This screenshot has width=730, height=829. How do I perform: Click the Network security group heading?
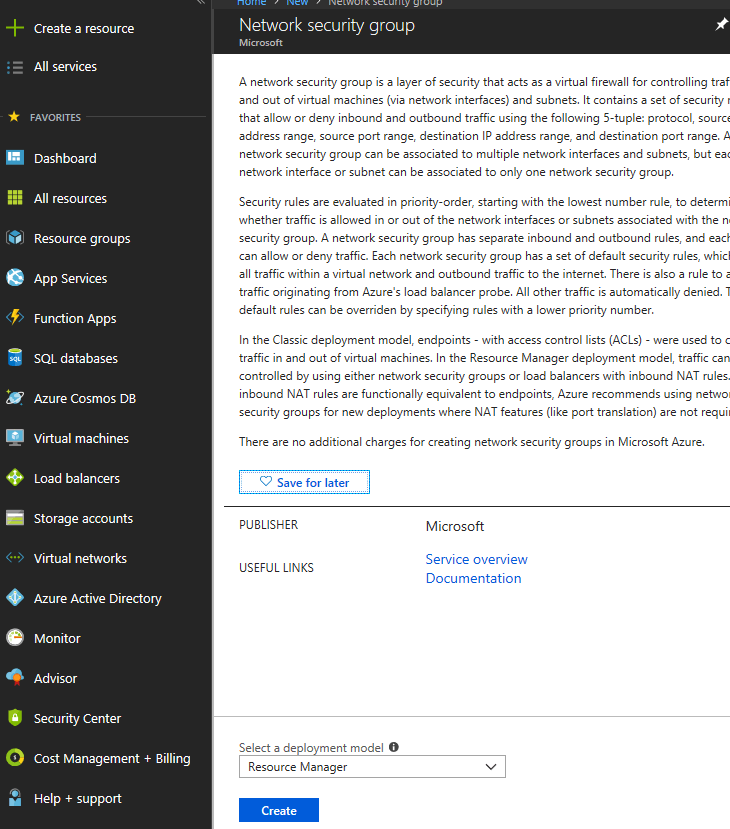pyautogui.click(x=327, y=25)
